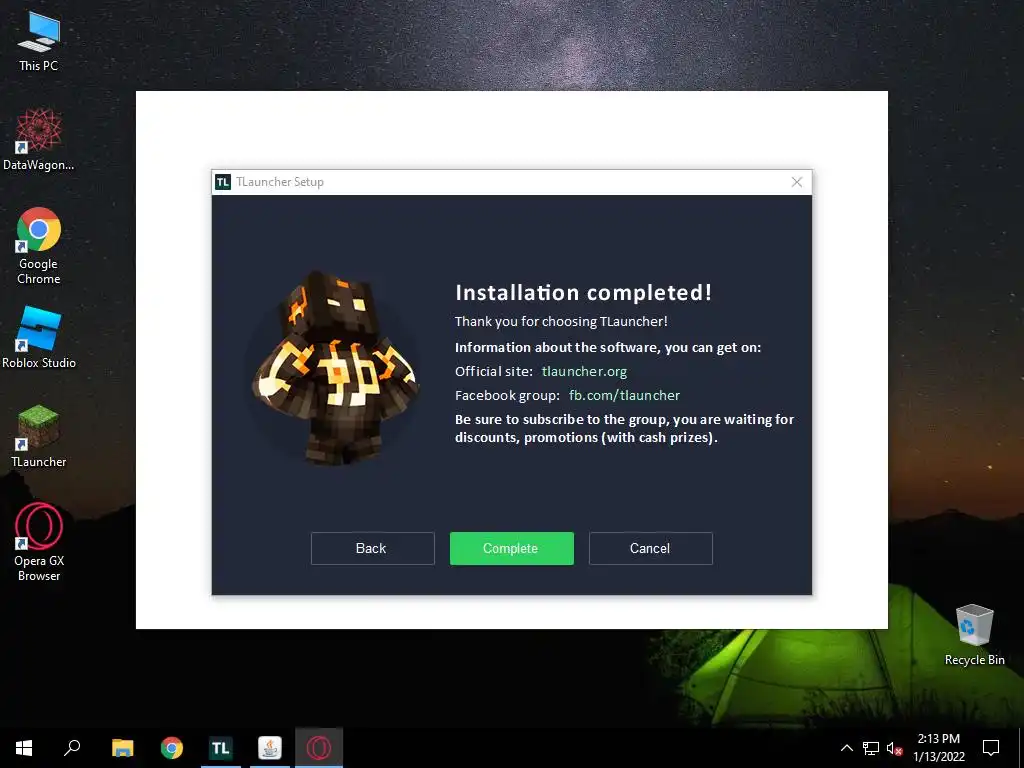Screen dimensions: 1024x768
Task: Open taskbar search magnifier
Action: pyautogui.click(x=72, y=748)
